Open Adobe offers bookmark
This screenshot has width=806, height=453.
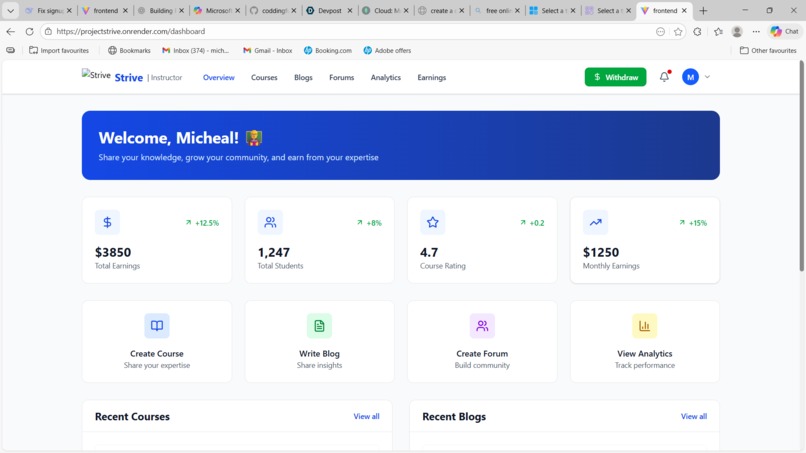point(387,50)
